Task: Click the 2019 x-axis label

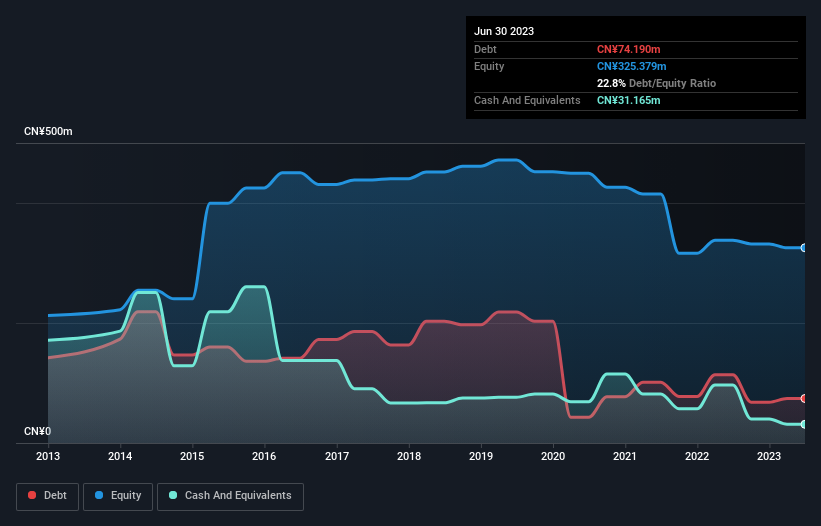Action: pyautogui.click(x=481, y=456)
